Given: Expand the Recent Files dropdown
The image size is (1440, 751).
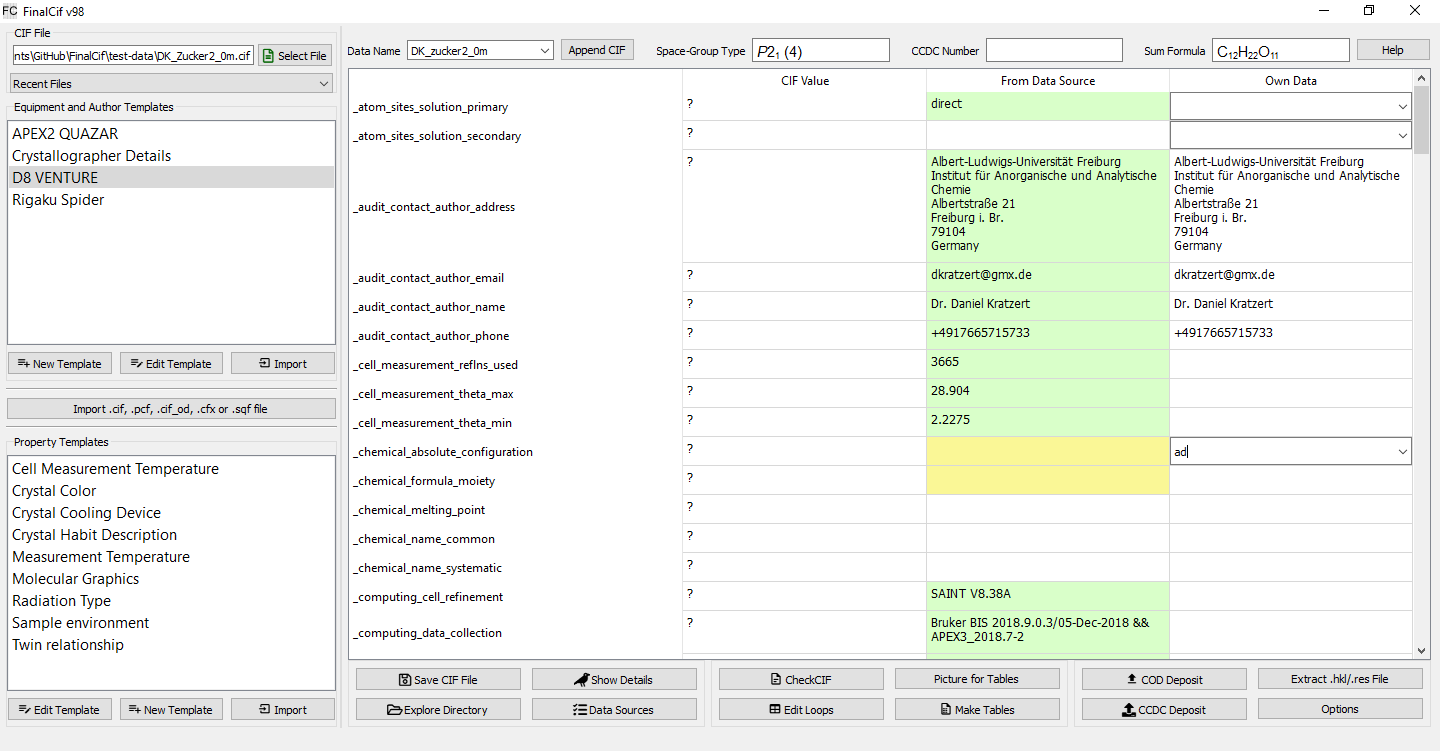Looking at the screenshot, I should point(170,84).
